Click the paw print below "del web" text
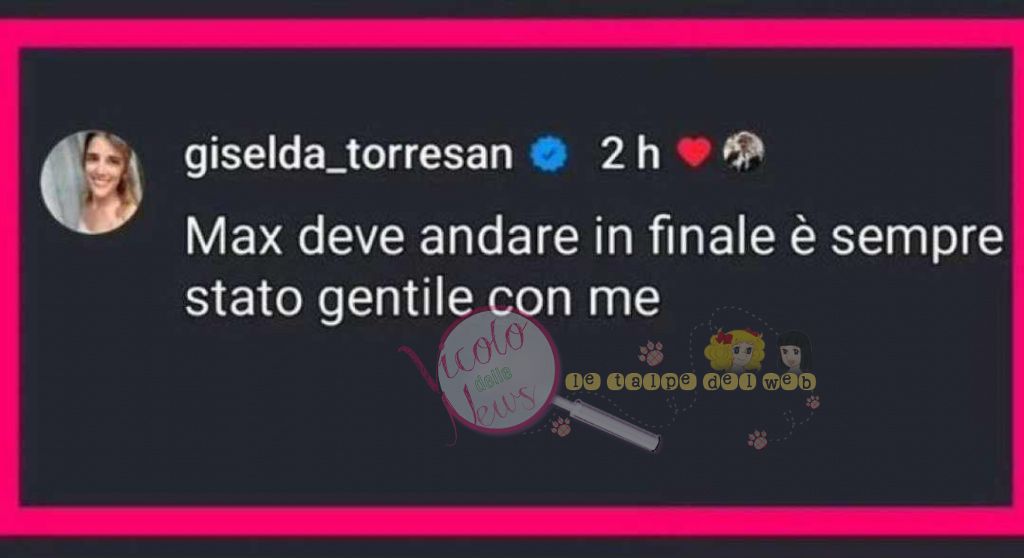The image size is (1024, 558). coord(758,439)
